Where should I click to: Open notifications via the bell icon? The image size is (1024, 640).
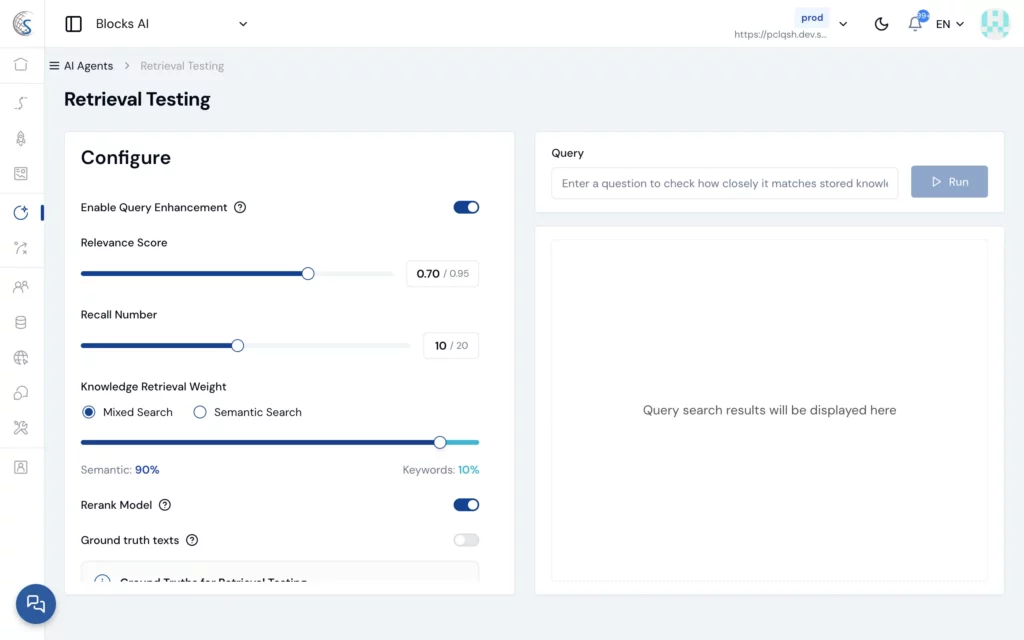pos(915,24)
